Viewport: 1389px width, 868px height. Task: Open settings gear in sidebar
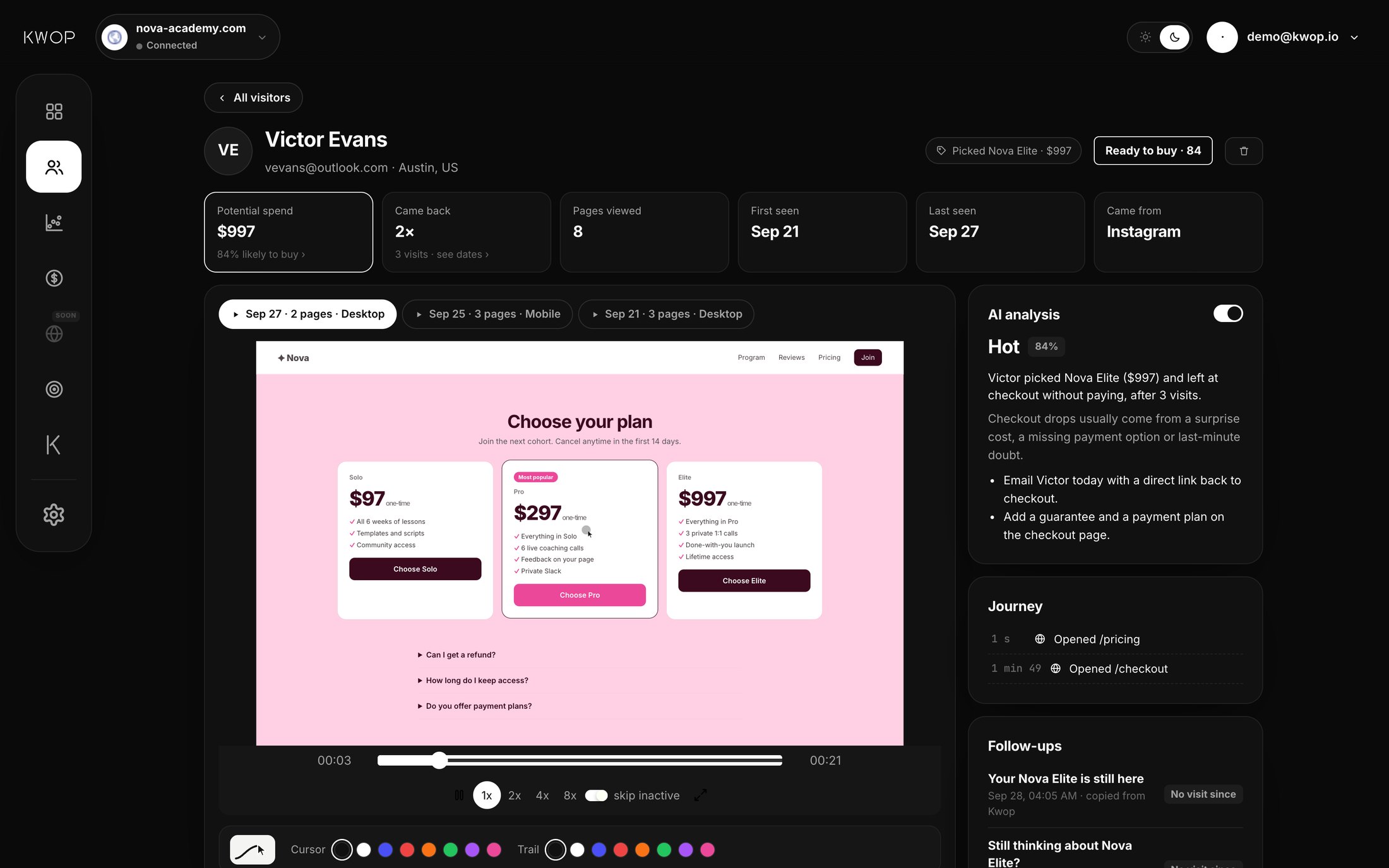[x=54, y=514]
